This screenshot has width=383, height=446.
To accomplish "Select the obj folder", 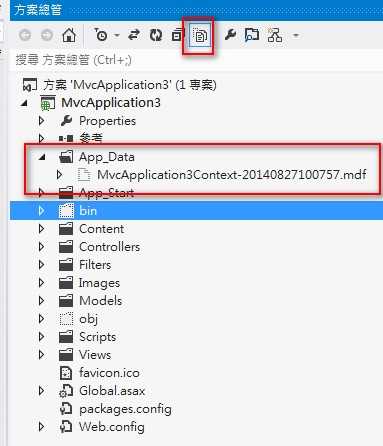I will pyautogui.click(x=89, y=319).
